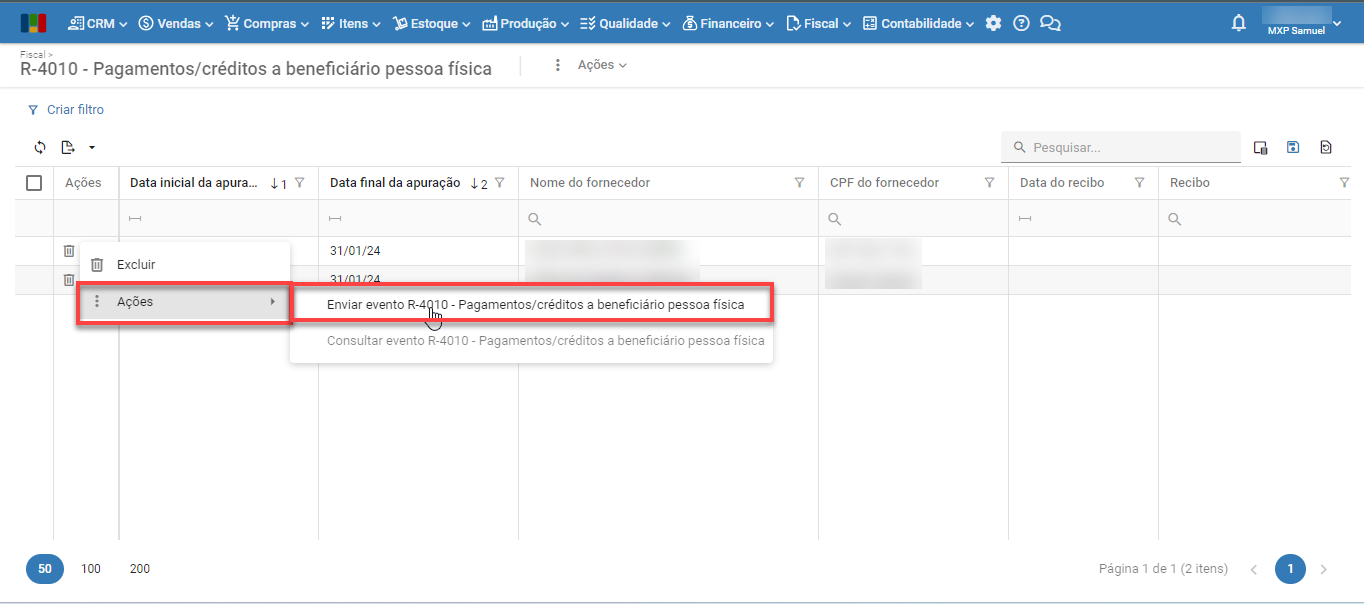
Task: Open the help question mark icon
Action: pos(1021,23)
